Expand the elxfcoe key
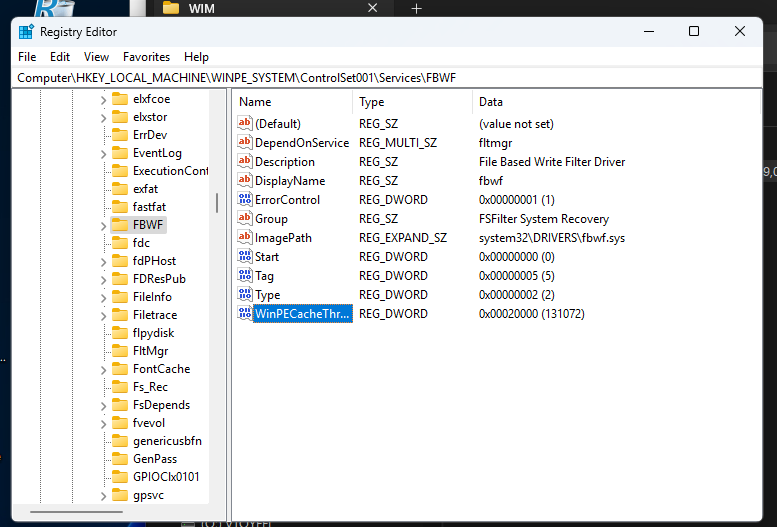The height and width of the screenshot is (527, 777). pos(103,100)
